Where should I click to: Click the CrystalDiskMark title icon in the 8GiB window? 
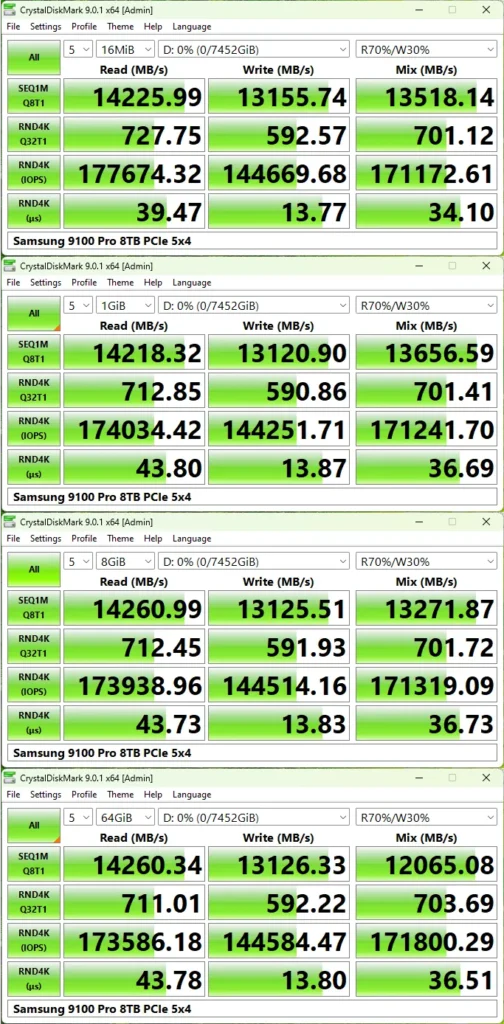coord(9,522)
